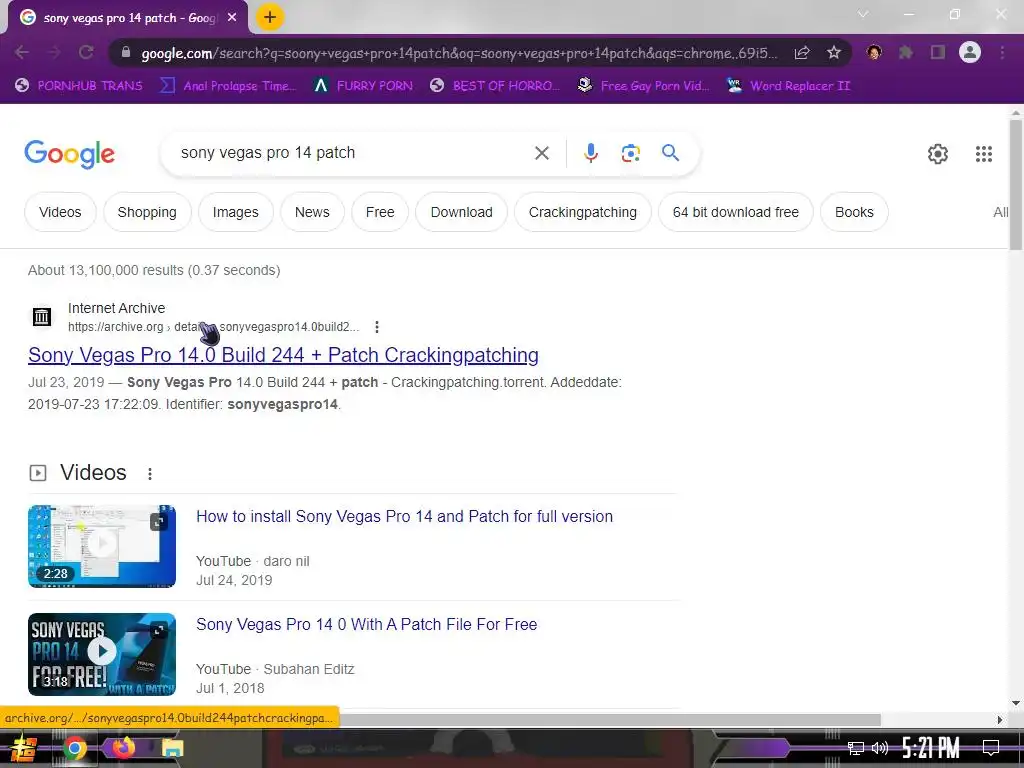Open the Videos section three-dot menu

pos(150,473)
